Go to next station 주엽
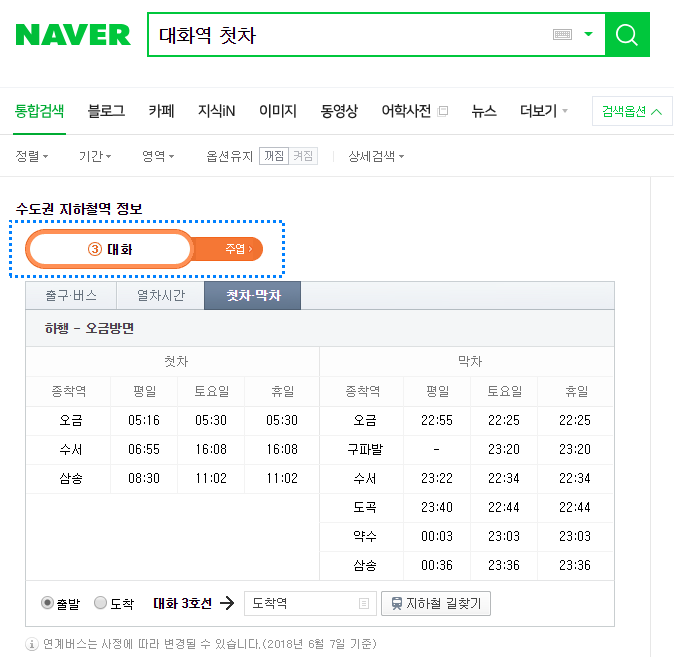 pos(239,249)
